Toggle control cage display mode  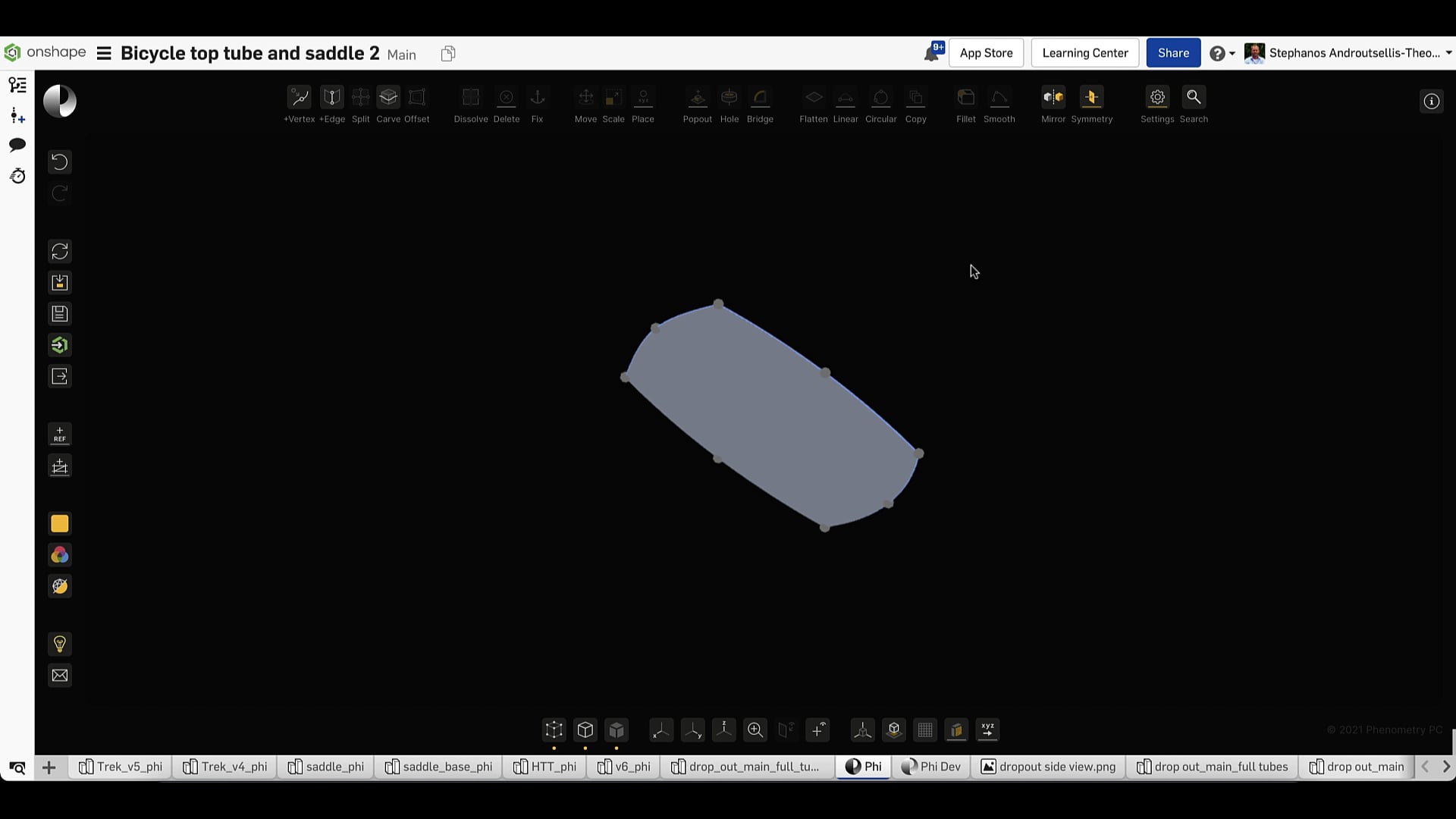tap(554, 730)
